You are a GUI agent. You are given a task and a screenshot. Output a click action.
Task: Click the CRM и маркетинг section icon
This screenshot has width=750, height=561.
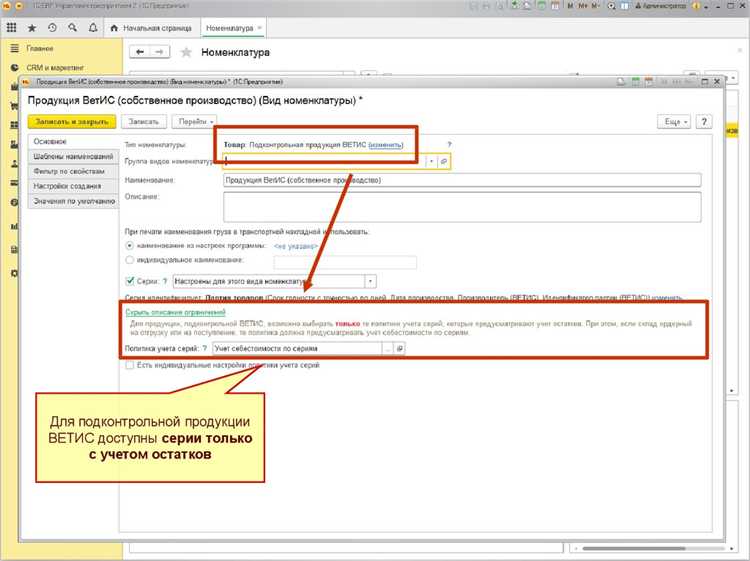click(x=14, y=67)
